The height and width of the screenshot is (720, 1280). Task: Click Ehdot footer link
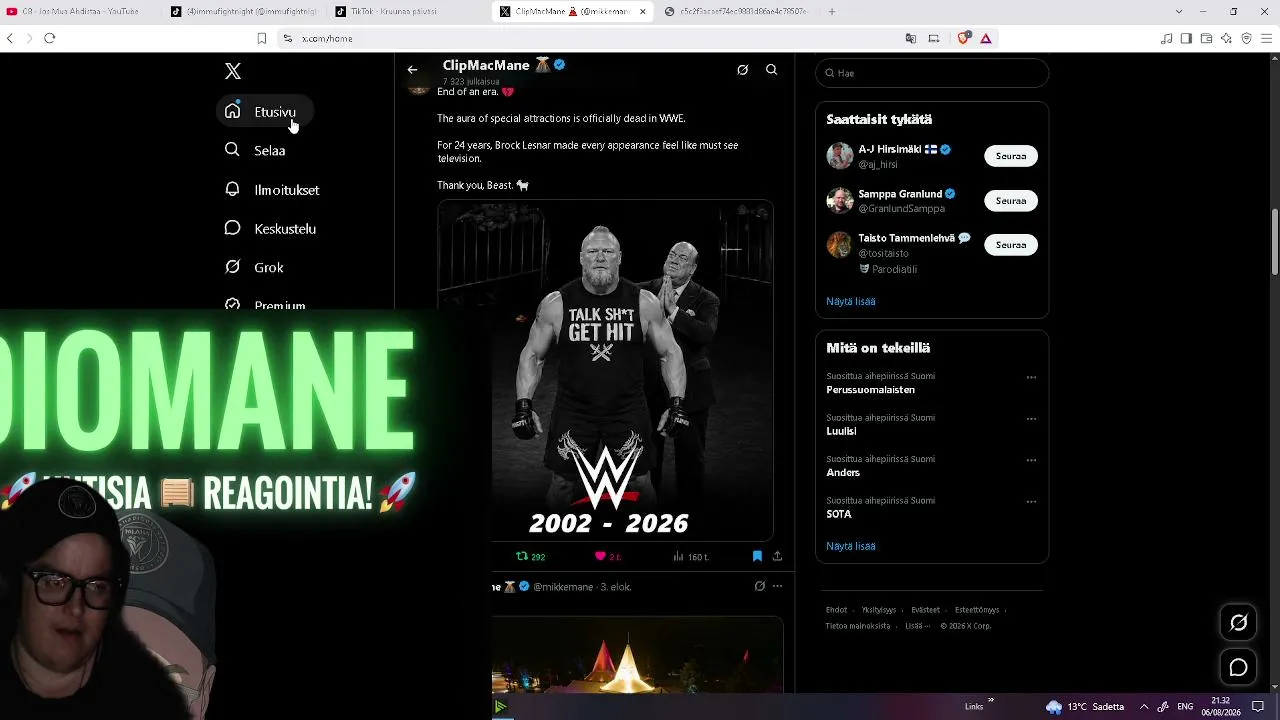(836, 610)
